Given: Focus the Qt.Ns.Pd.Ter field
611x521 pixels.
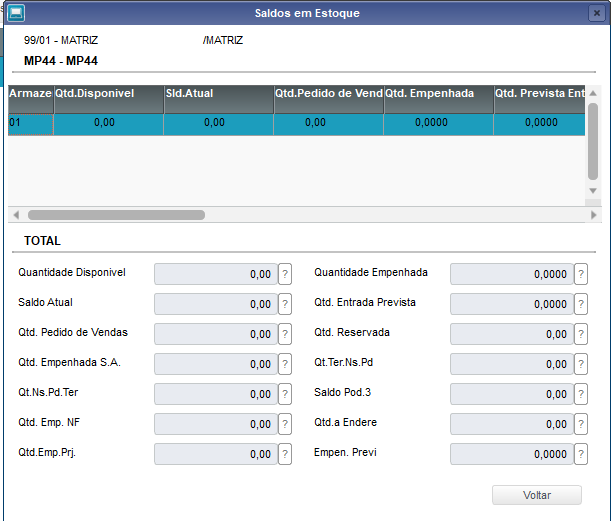Looking at the screenshot, I should point(216,394).
